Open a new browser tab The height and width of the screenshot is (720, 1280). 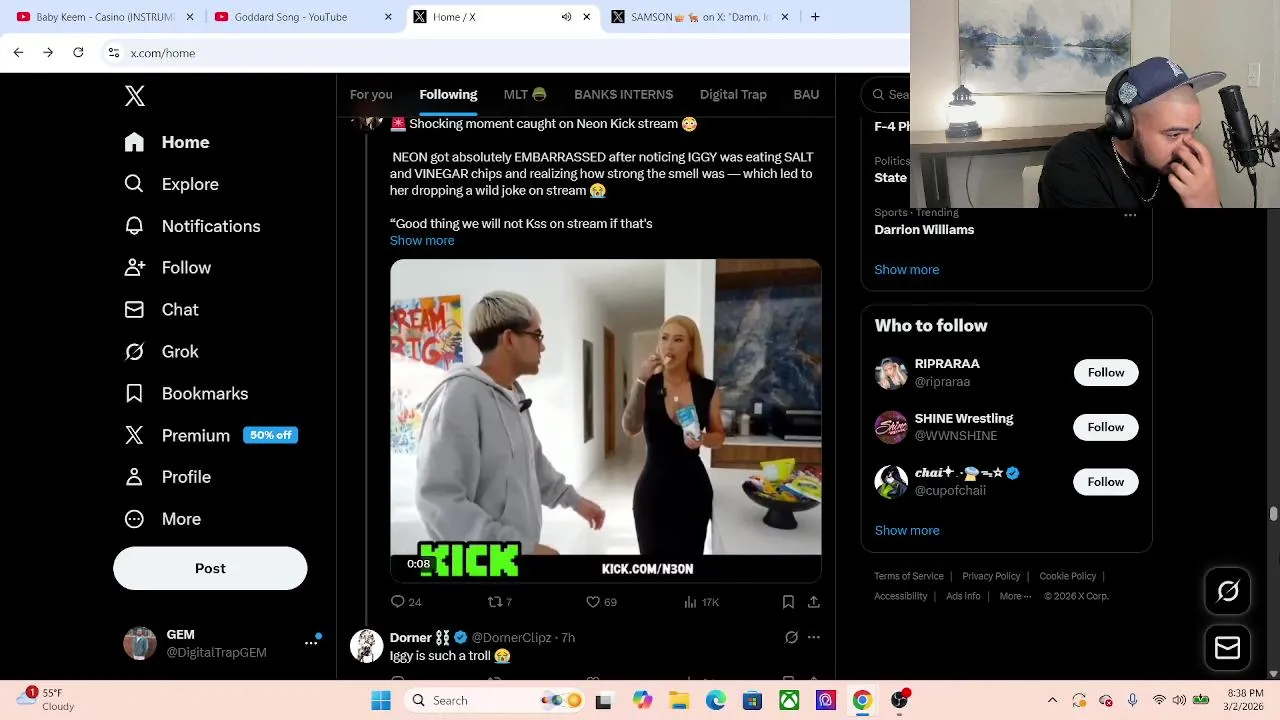(x=815, y=17)
